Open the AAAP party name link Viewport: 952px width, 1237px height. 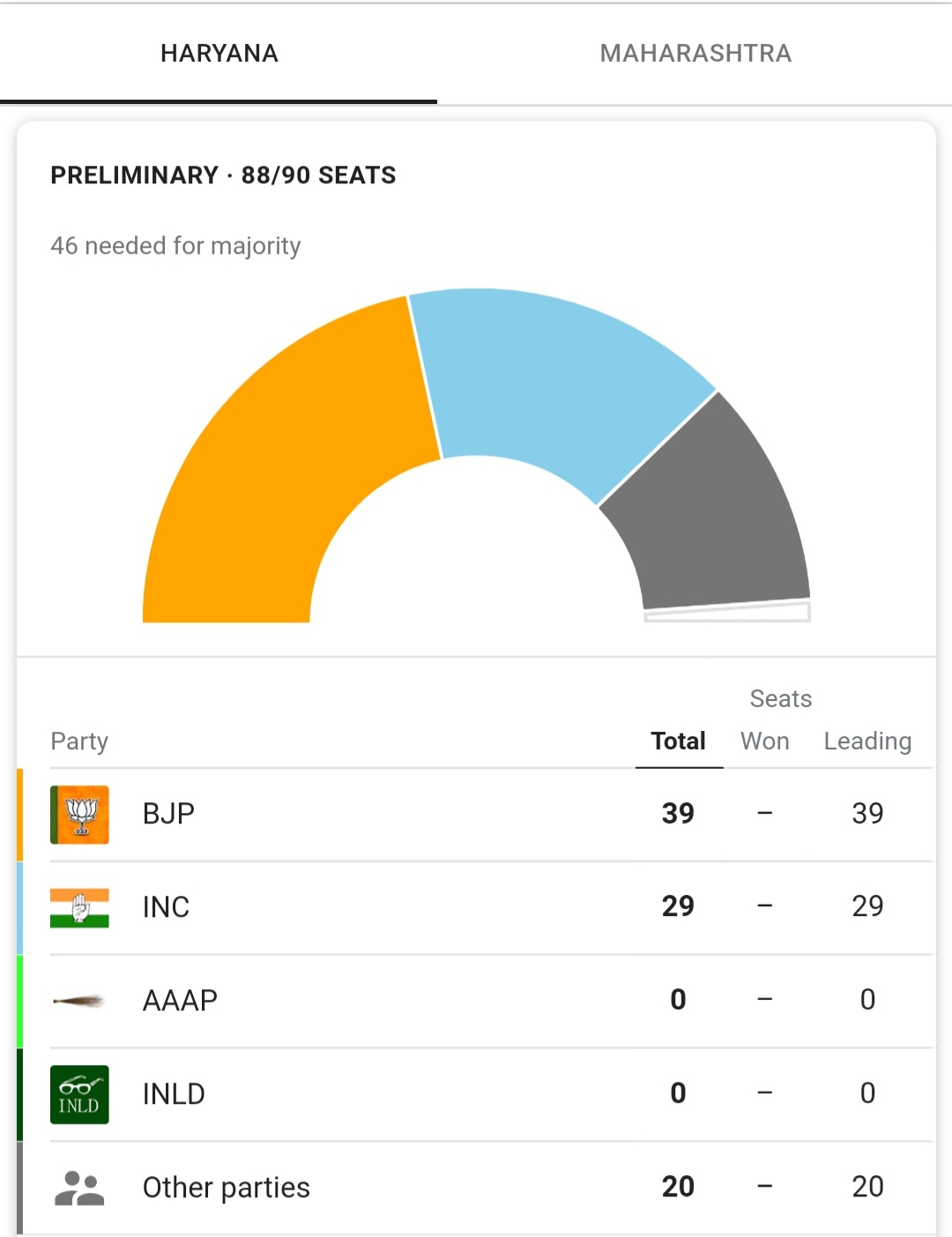pos(180,1001)
